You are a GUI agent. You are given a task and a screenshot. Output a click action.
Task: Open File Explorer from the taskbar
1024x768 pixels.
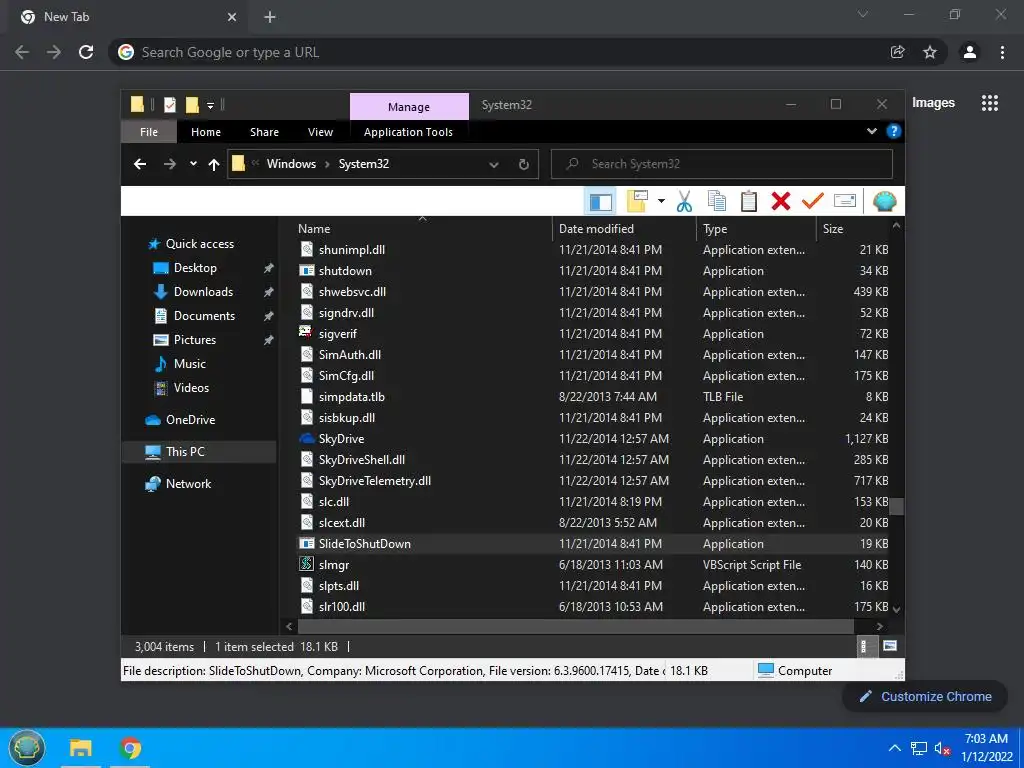point(81,748)
